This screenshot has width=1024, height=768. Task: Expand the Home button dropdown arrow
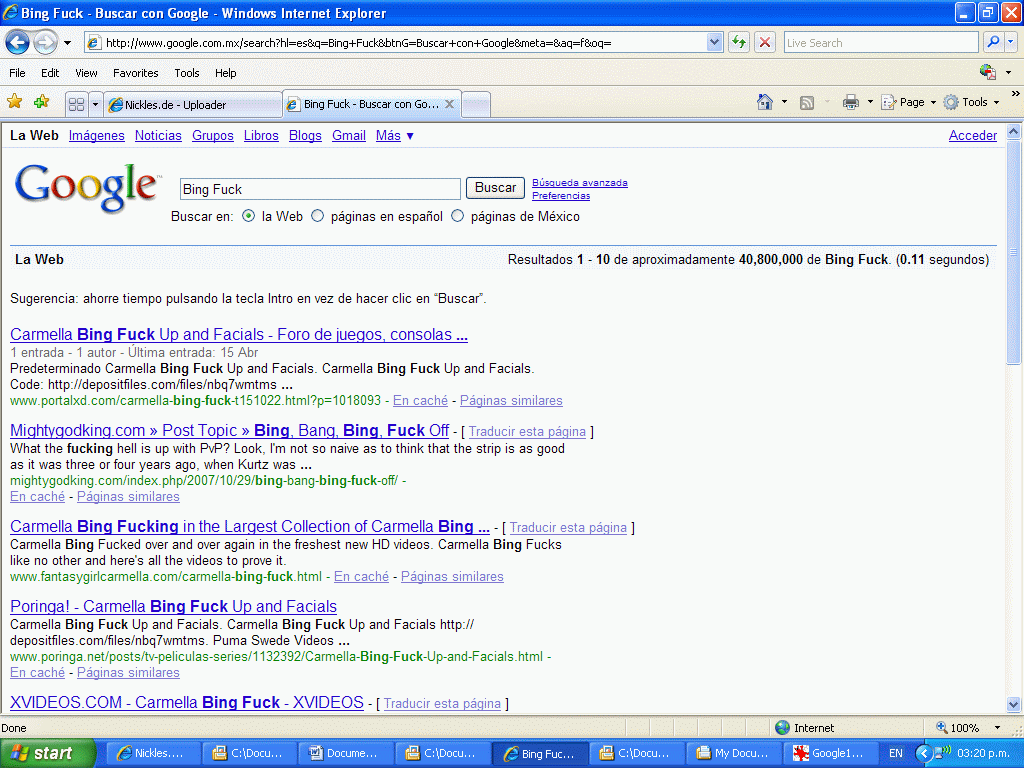[x=784, y=102]
